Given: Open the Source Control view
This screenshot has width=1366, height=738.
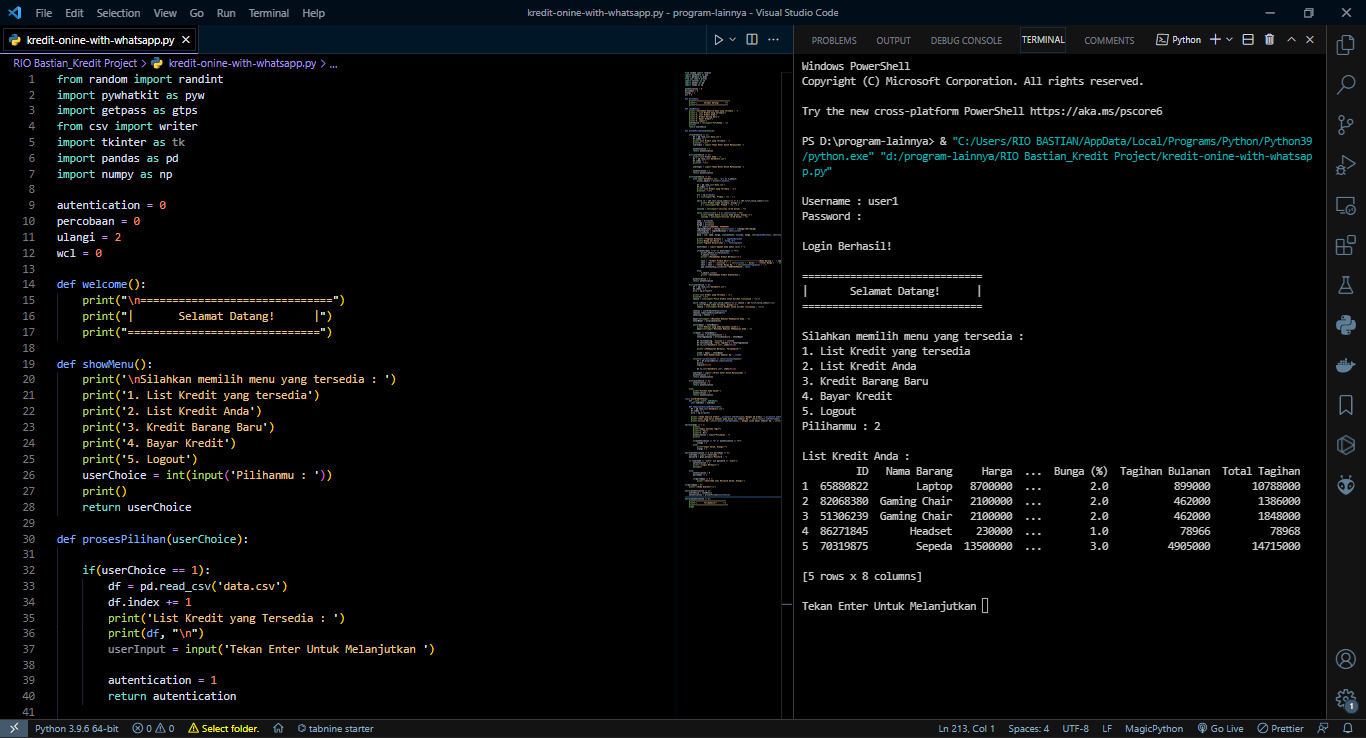Looking at the screenshot, I should 1345,125.
